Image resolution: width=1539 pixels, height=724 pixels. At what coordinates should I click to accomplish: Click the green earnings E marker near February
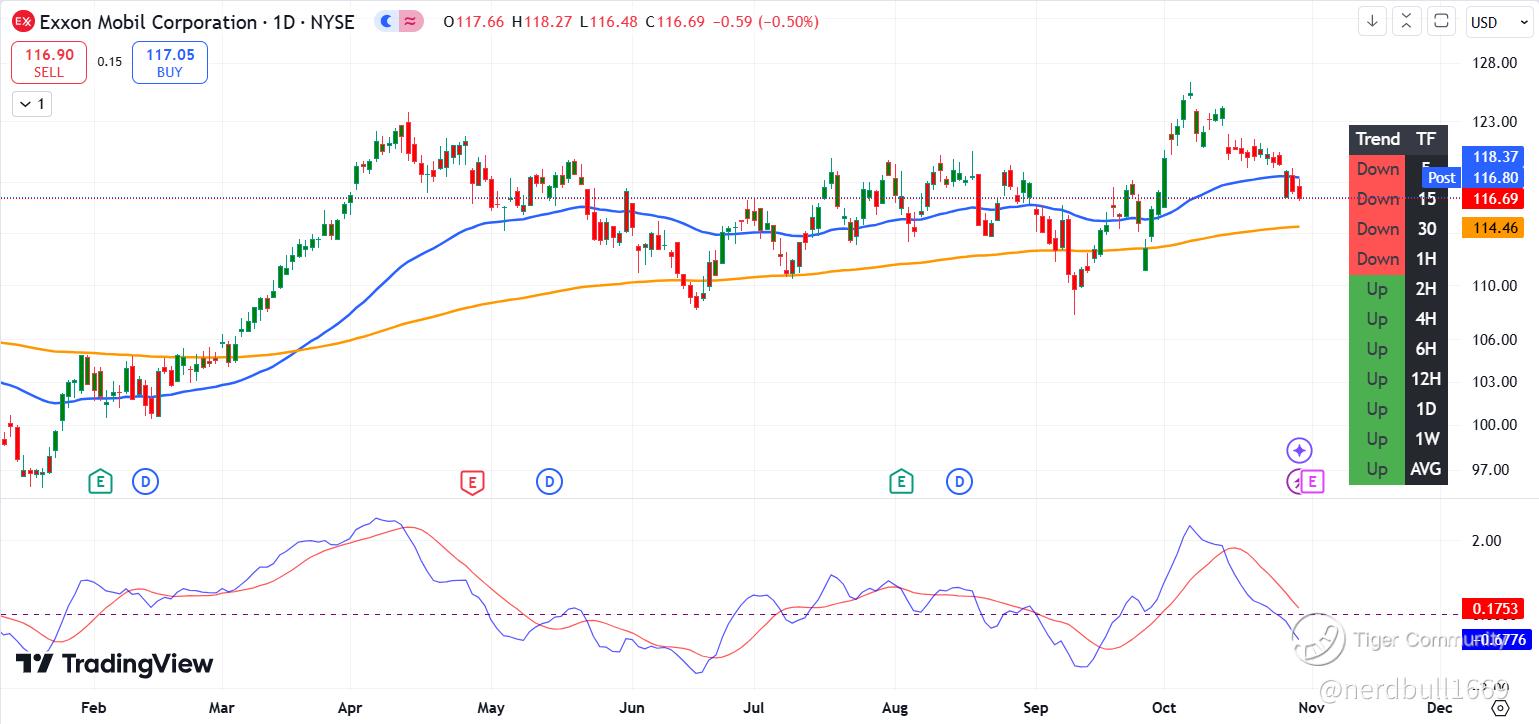(x=99, y=482)
